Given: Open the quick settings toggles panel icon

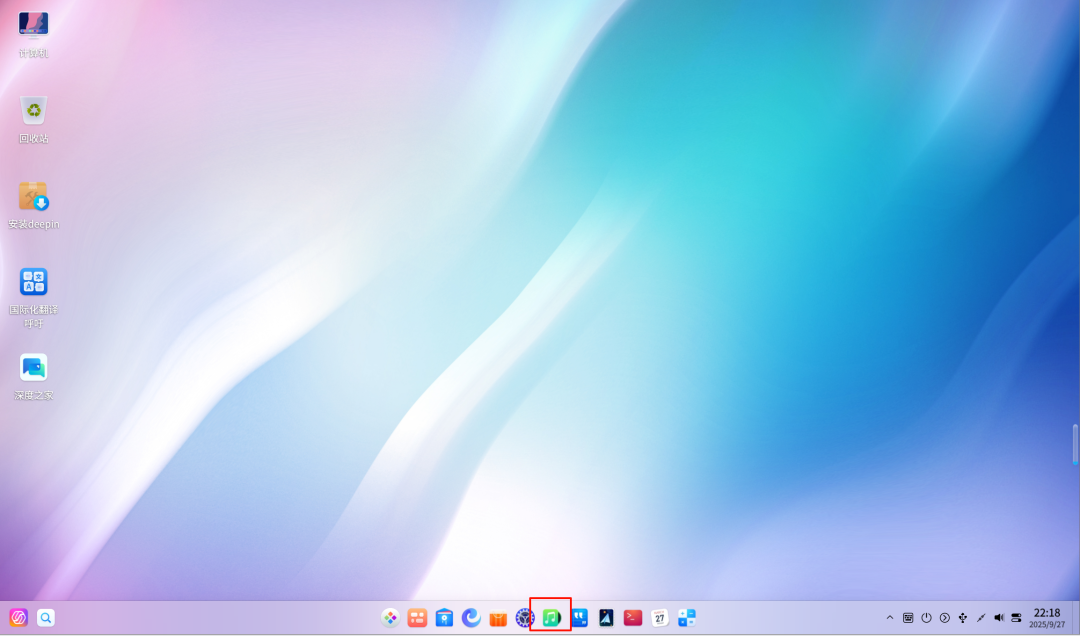Looking at the screenshot, I should 1017,618.
